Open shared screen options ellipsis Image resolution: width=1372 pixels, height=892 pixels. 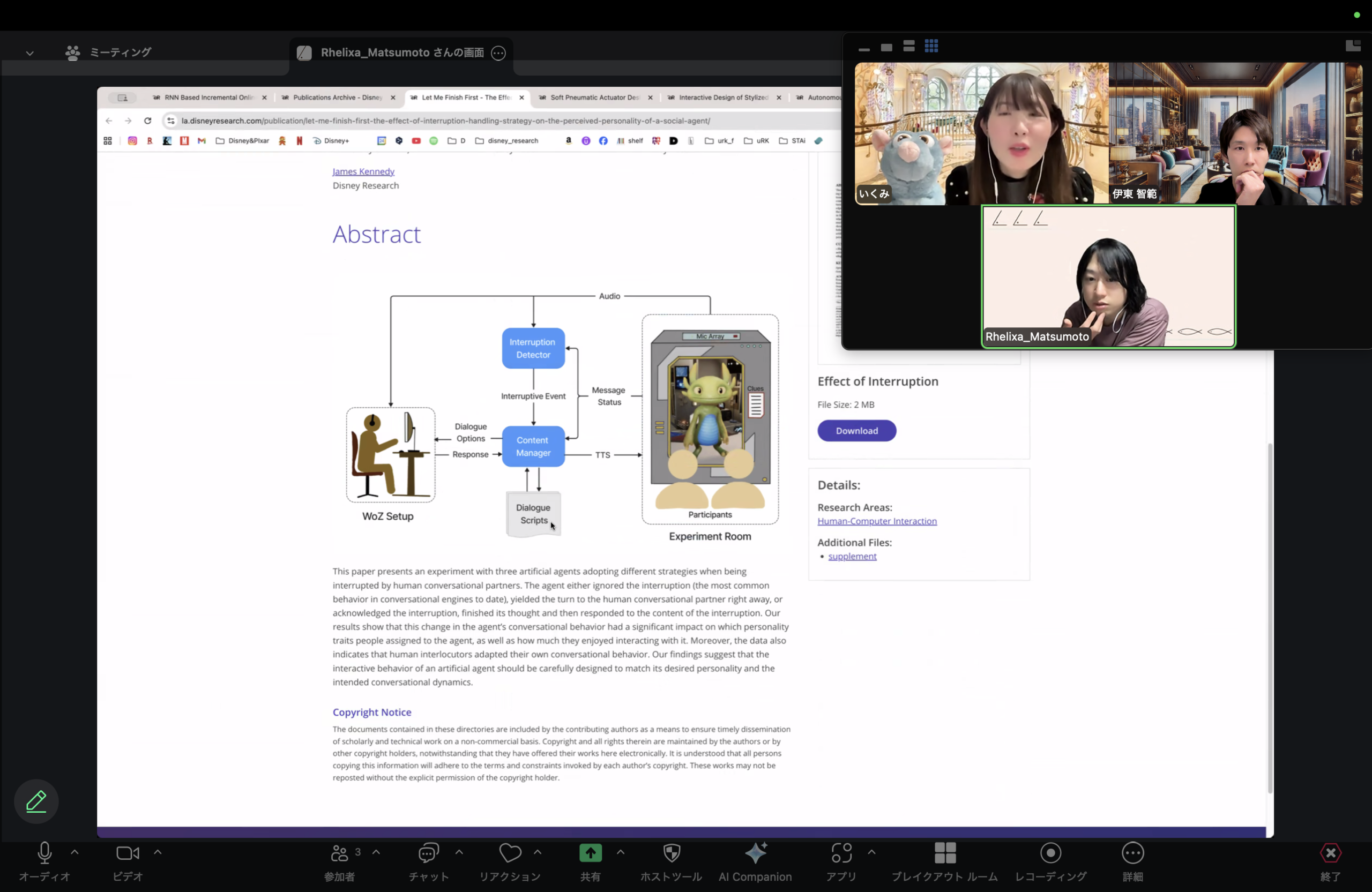(498, 53)
